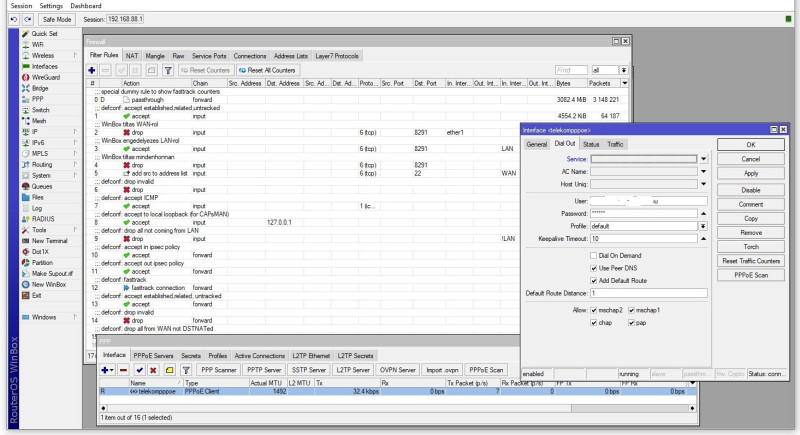
Task: Open the WiFi sidebar item
Action: click(x=37, y=44)
